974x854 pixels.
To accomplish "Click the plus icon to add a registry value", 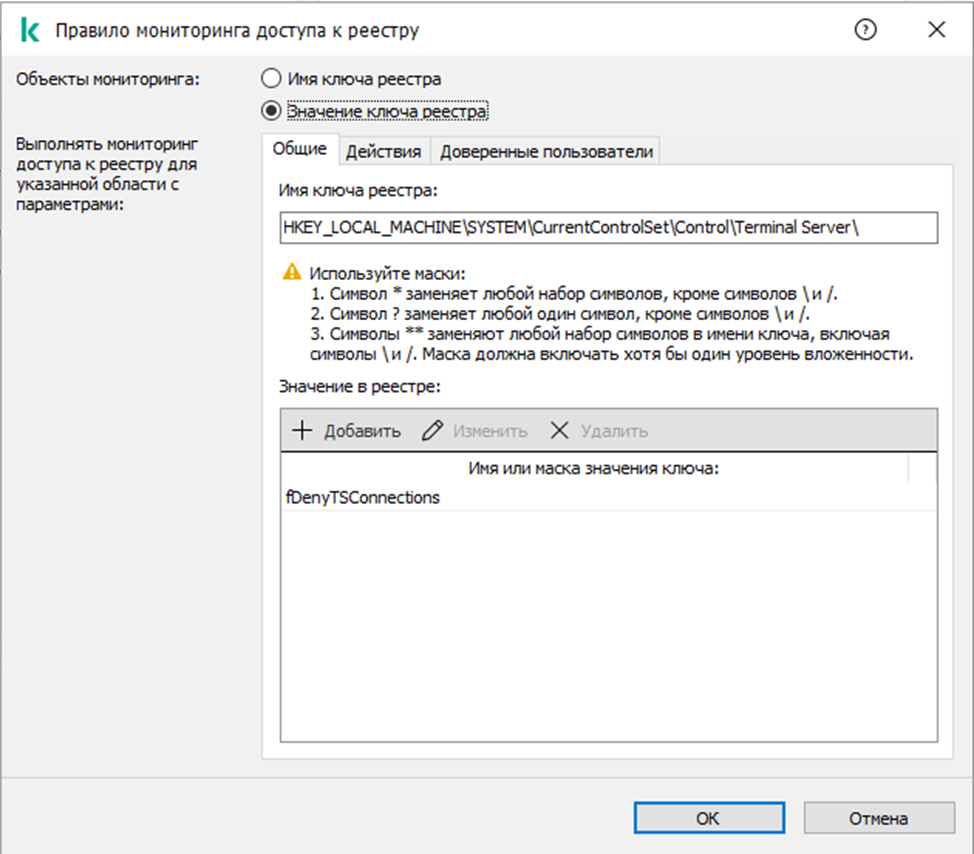I will pos(302,431).
